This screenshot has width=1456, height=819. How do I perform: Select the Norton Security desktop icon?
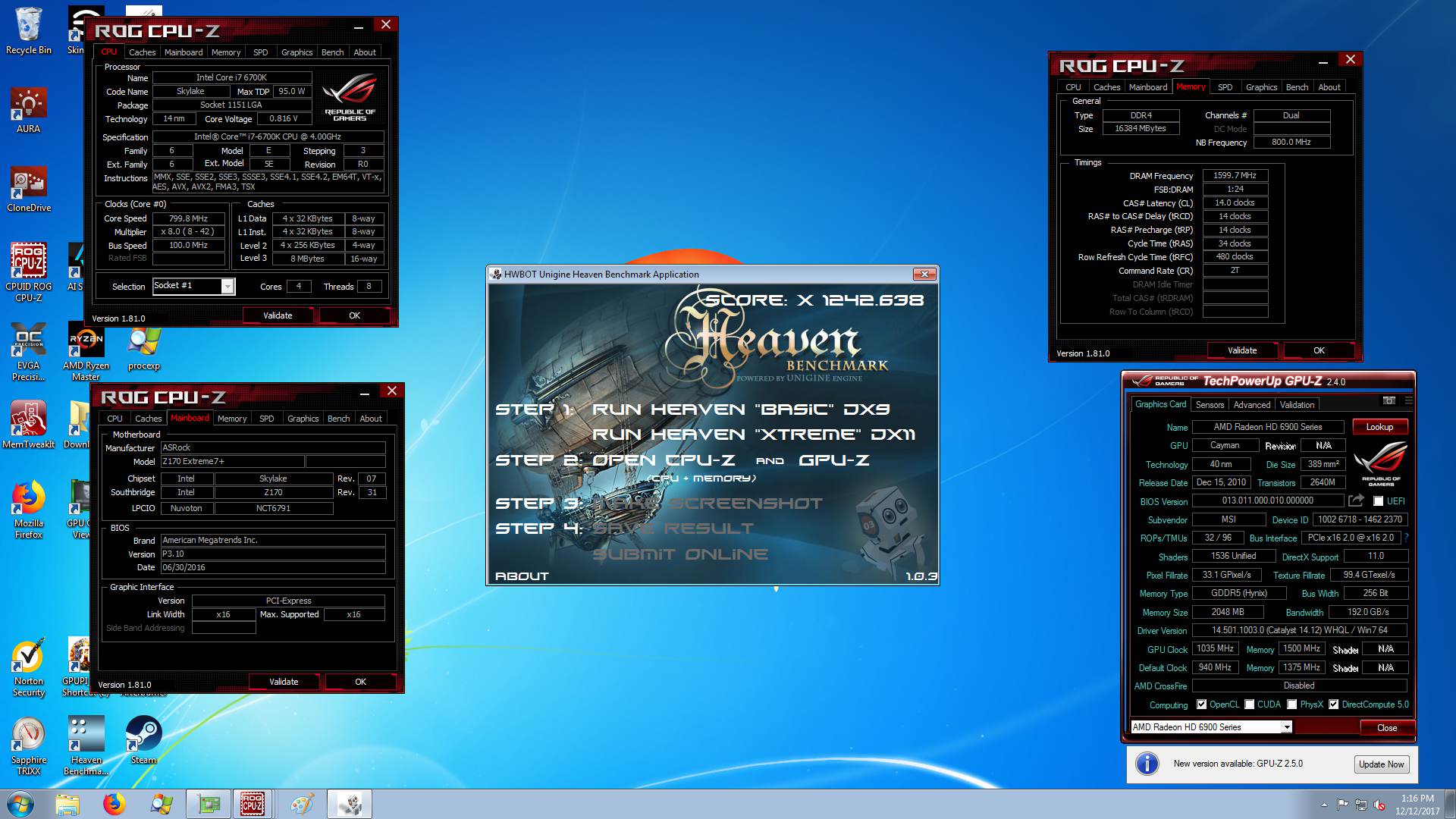pyautogui.click(x=29, y=667)
